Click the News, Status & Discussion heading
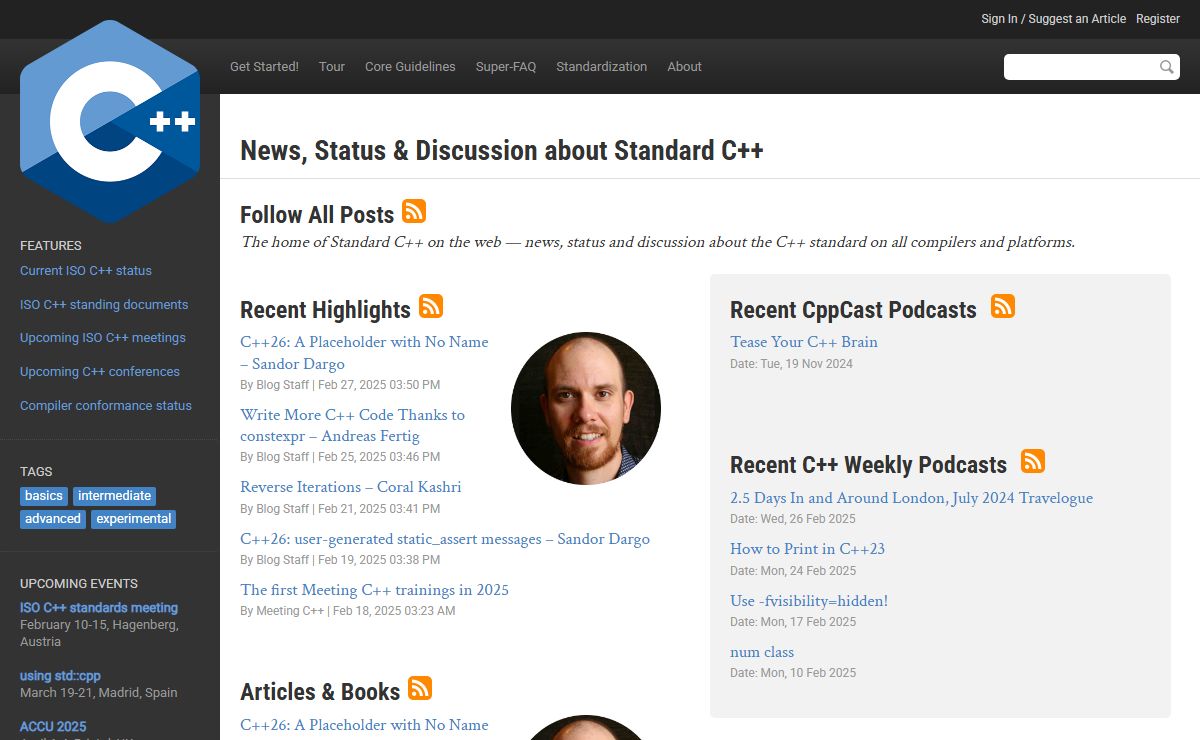Screen dimensions: 1200x740 point(502,151)
